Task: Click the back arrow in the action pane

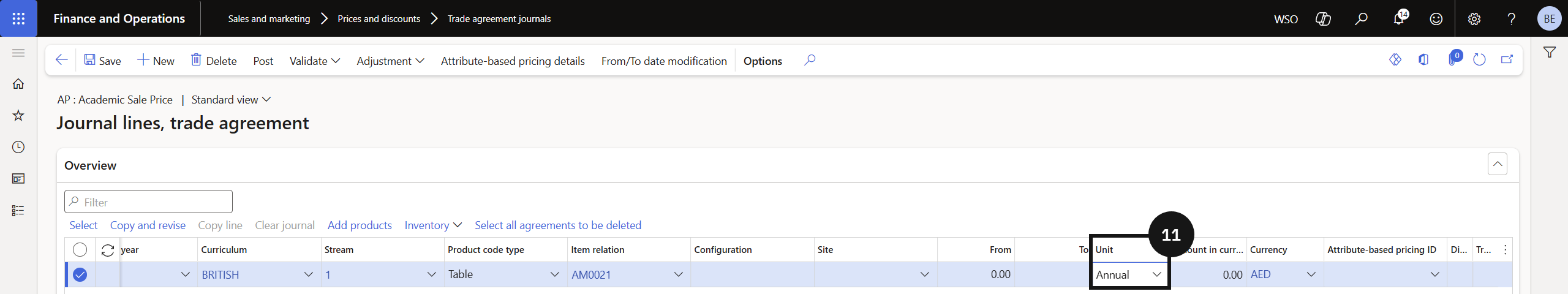Action: point(61,60)
